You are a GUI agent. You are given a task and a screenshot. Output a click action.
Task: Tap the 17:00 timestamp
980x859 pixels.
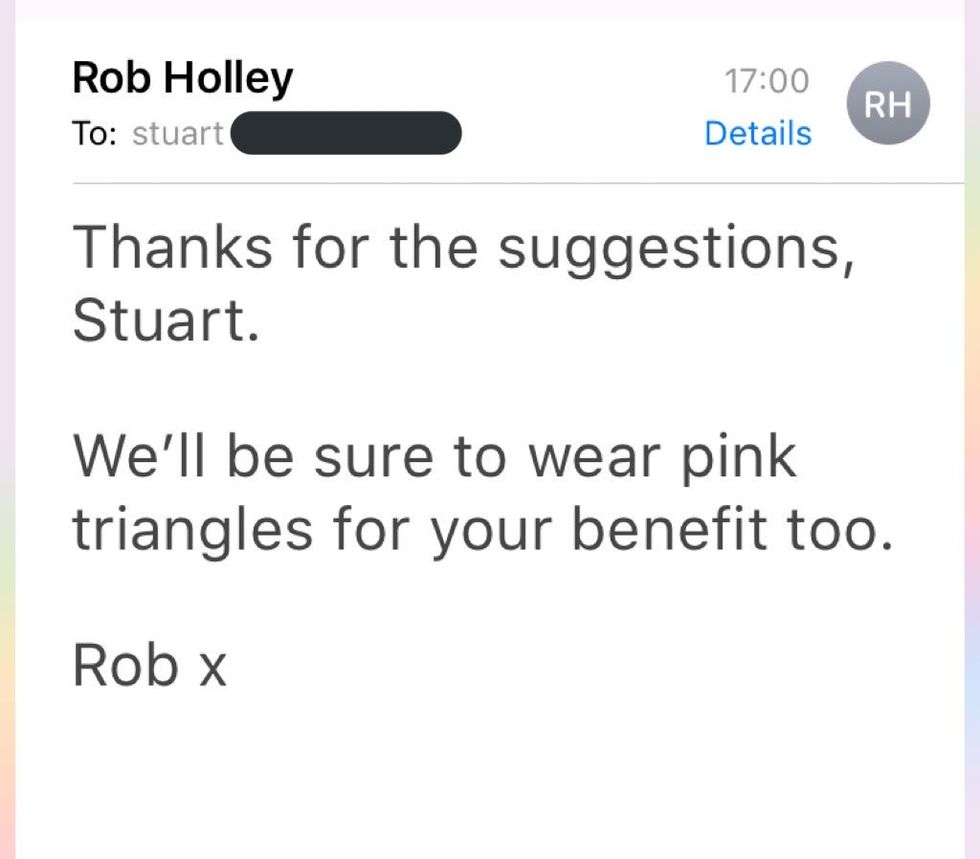click(765, 81)
